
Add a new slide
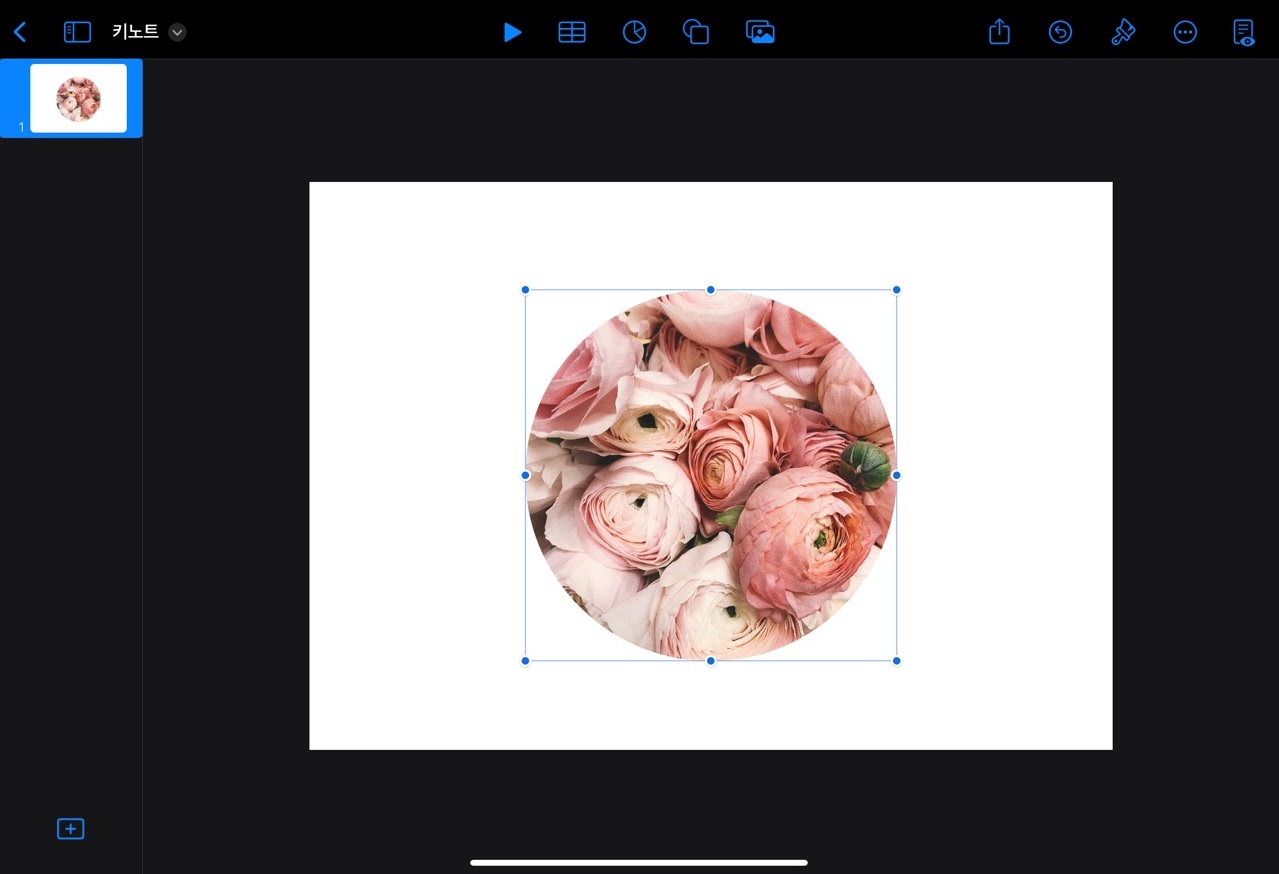click(x=70, y=828)
